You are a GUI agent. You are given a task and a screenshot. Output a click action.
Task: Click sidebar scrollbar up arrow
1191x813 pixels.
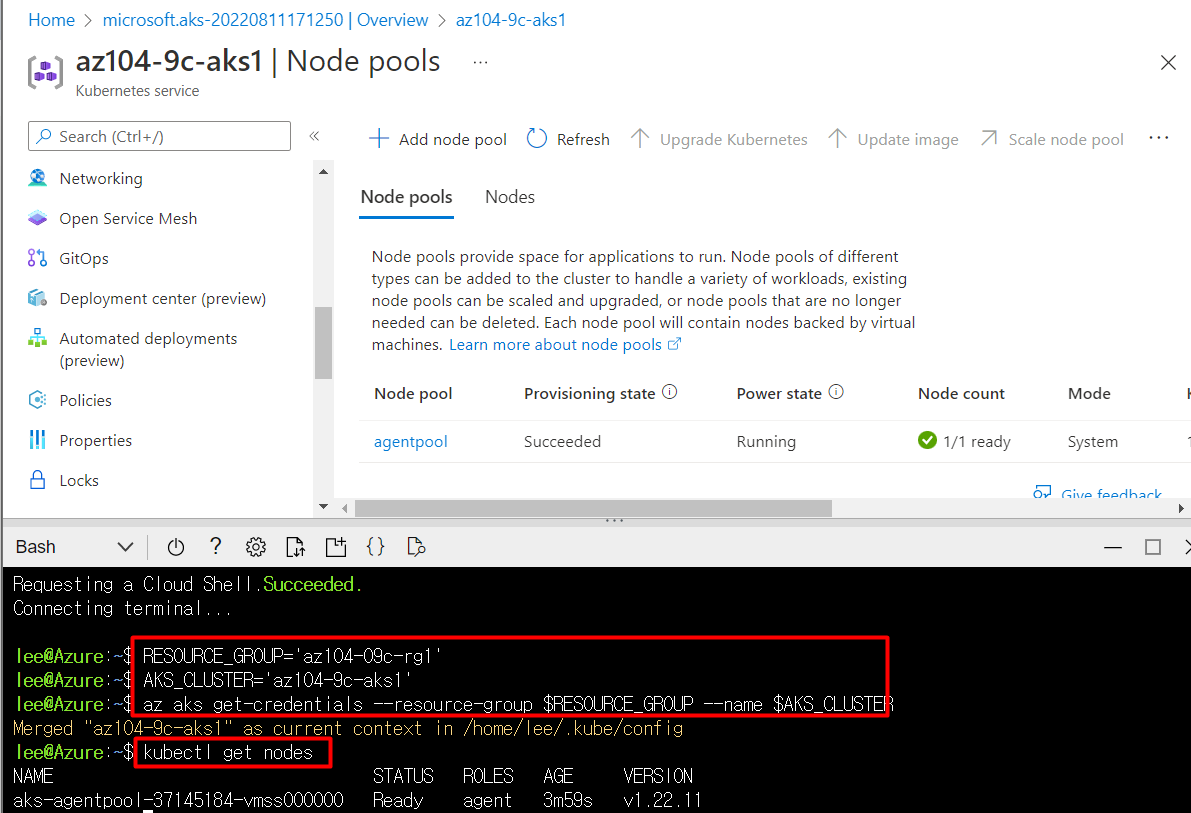[324, 172]
